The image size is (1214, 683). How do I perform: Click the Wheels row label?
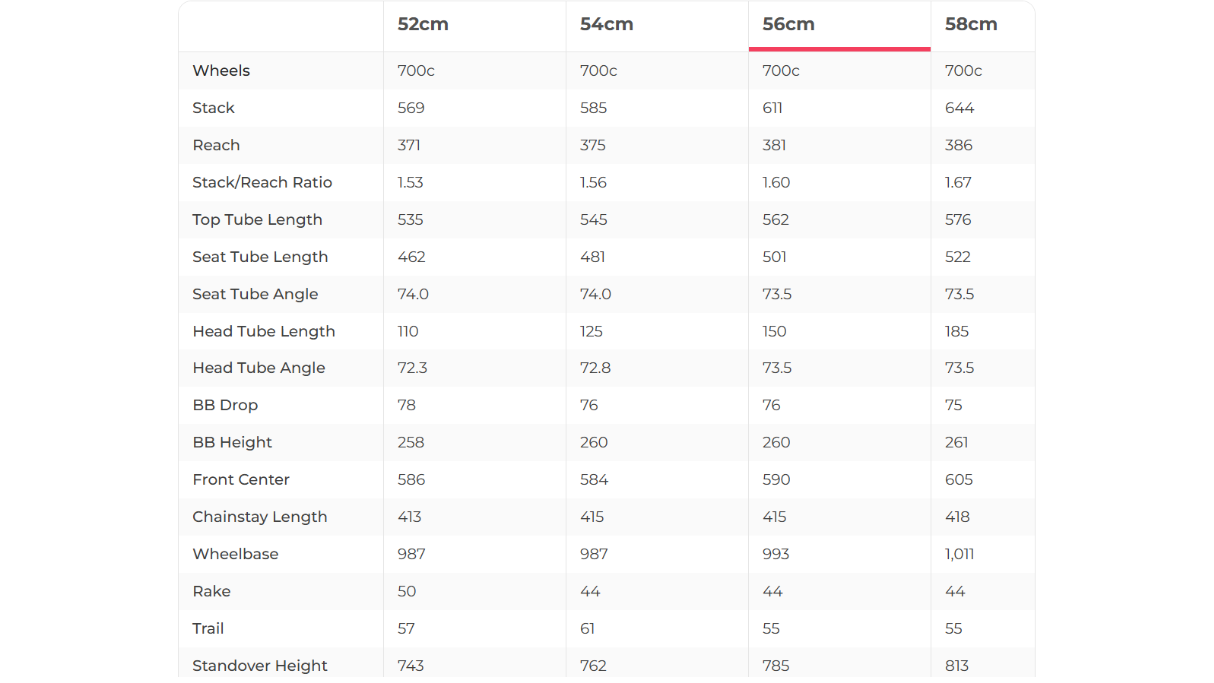[221, 71]
